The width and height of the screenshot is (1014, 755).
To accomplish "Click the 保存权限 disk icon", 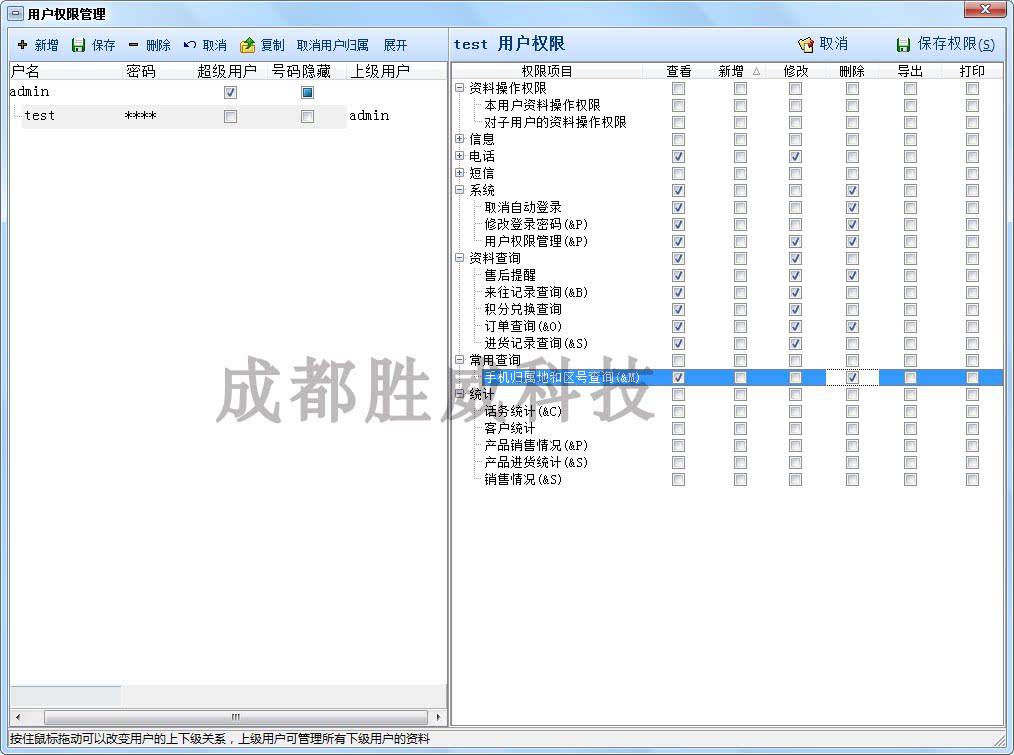I will point(903,44).
